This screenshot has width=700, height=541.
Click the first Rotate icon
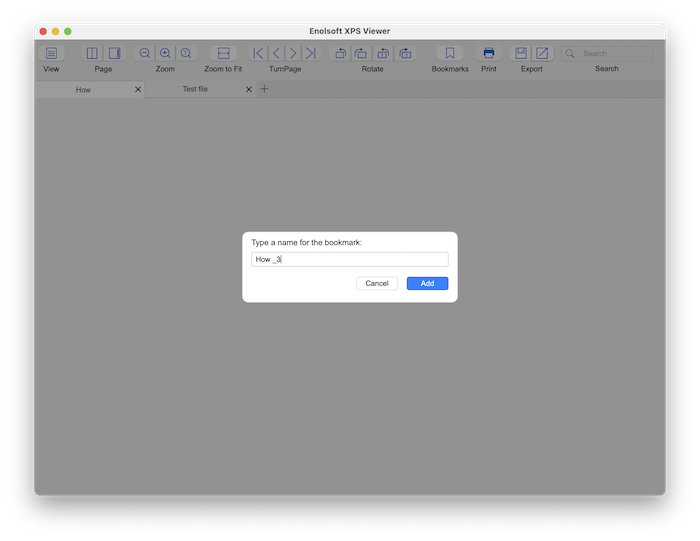click(x=341, y=53)
